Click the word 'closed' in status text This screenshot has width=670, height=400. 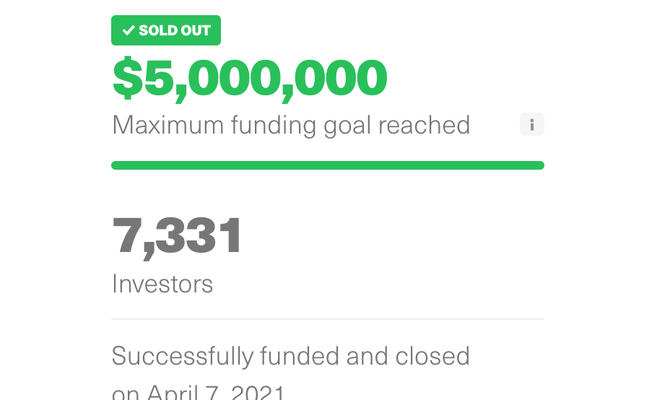(432, 356)
